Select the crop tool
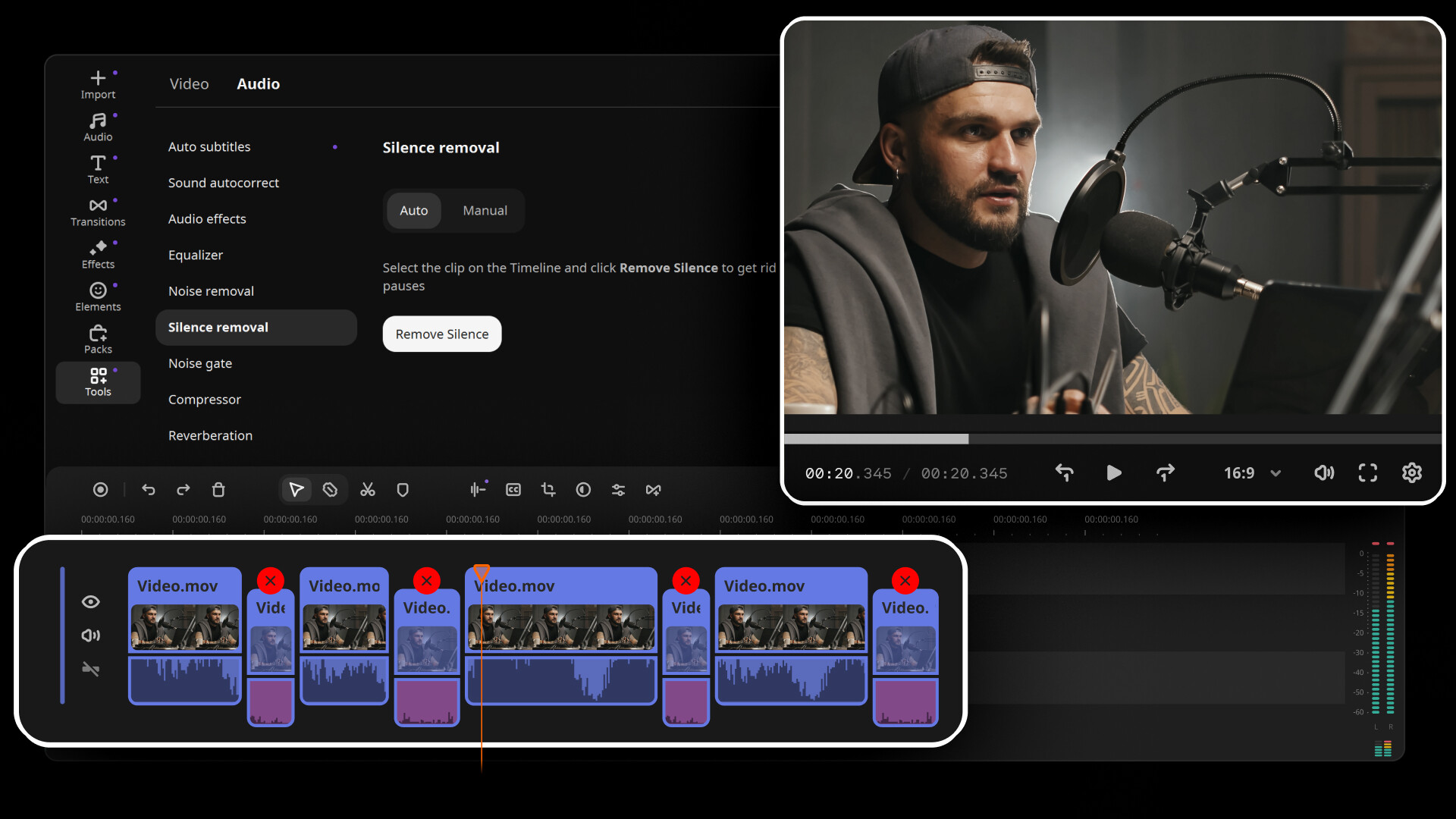The image size is (1456, 819). click(548, 490)
